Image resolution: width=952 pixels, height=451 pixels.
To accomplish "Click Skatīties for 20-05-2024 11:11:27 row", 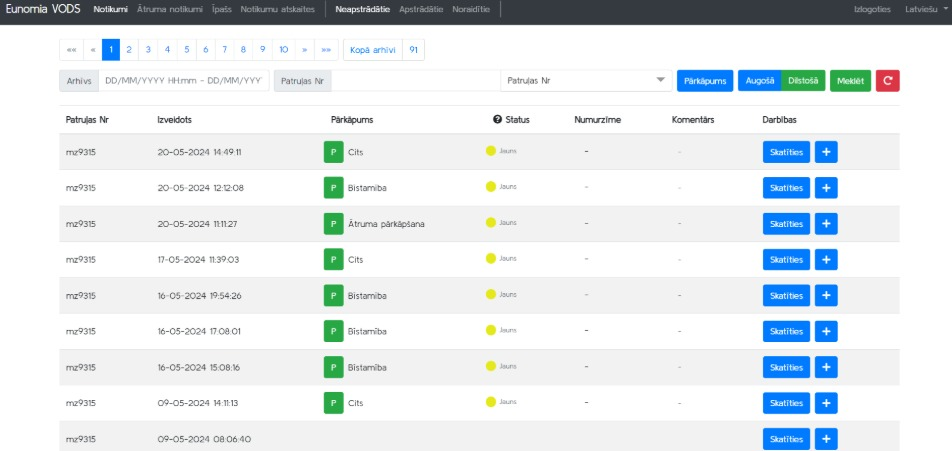I will pos(786,223).
